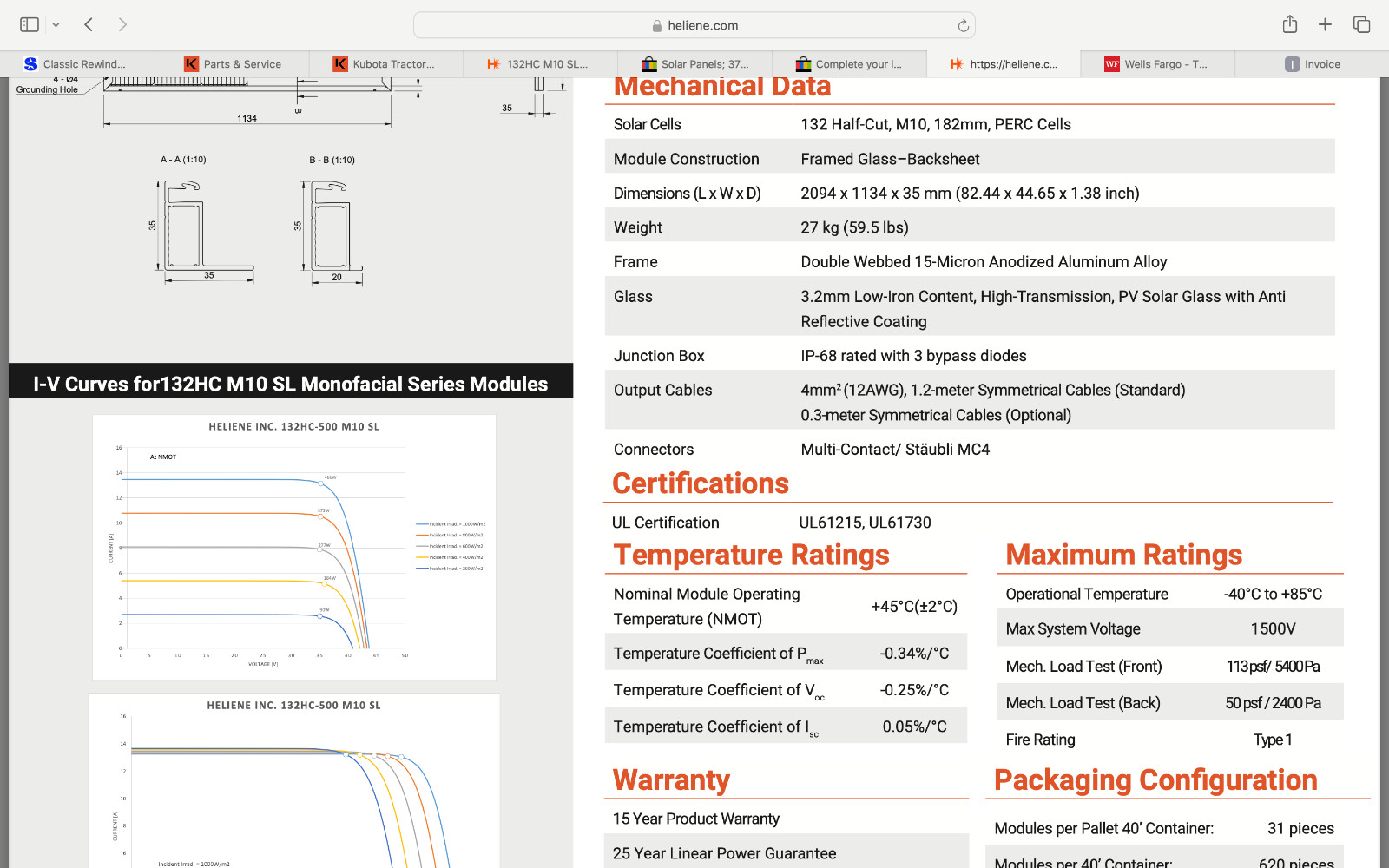1389x868 pixels.
Task: Click the "Packaging Configuration" heading
Action: (1155, 780)
